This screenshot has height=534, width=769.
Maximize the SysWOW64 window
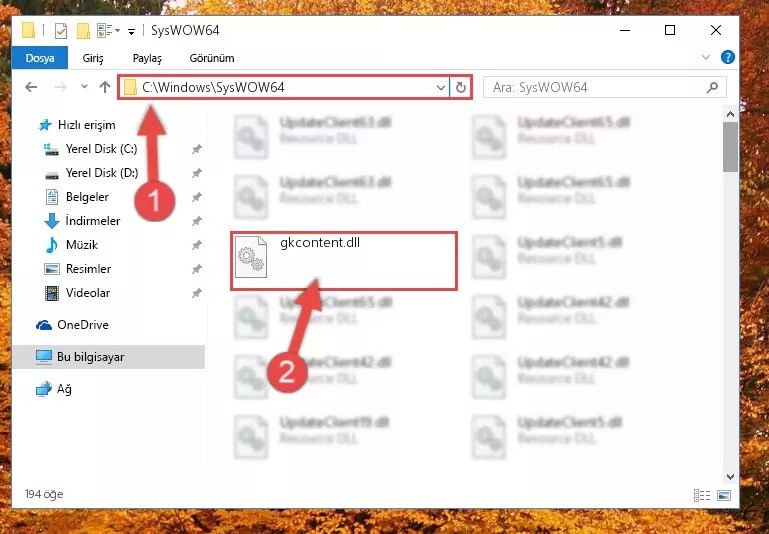pos(670,30)
